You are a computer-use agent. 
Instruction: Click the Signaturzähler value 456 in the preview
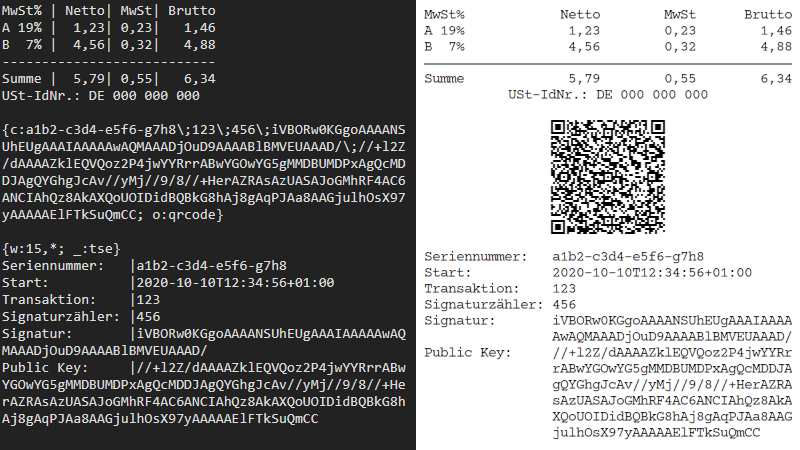(x=564, y=305)
